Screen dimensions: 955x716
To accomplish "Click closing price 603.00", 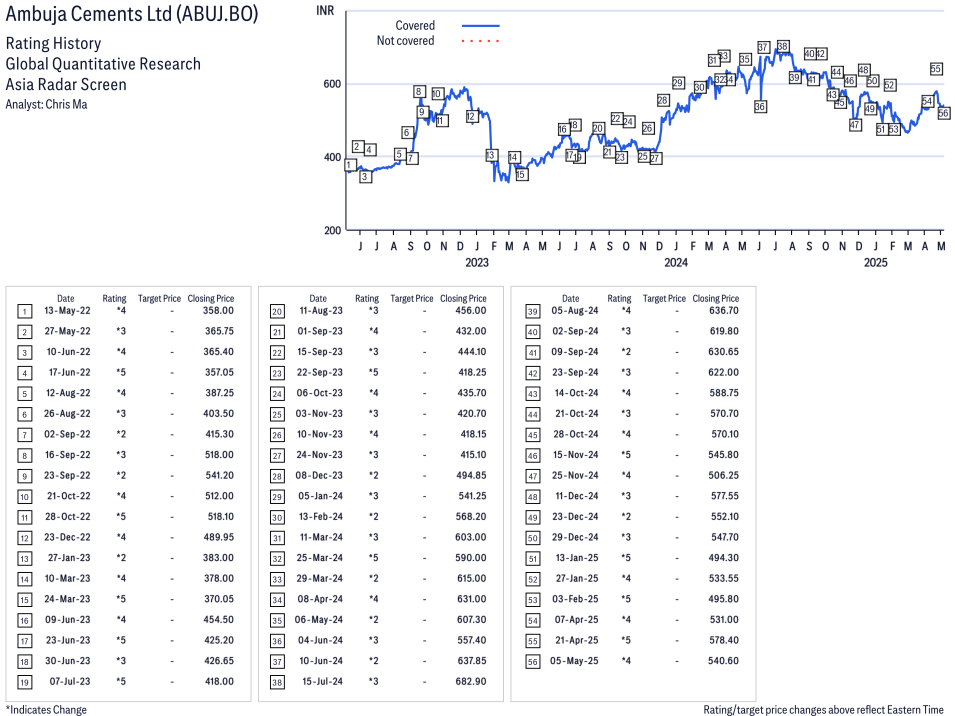I will tap(471, 537).
